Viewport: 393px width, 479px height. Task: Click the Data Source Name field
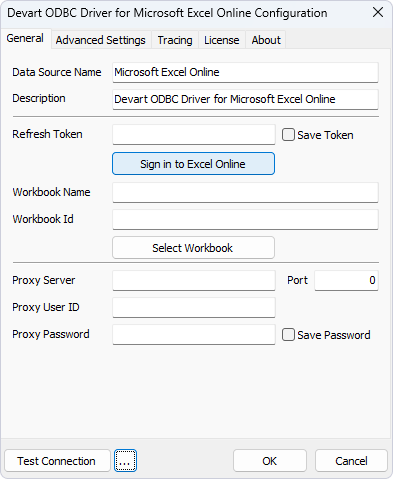click(245, 72)
